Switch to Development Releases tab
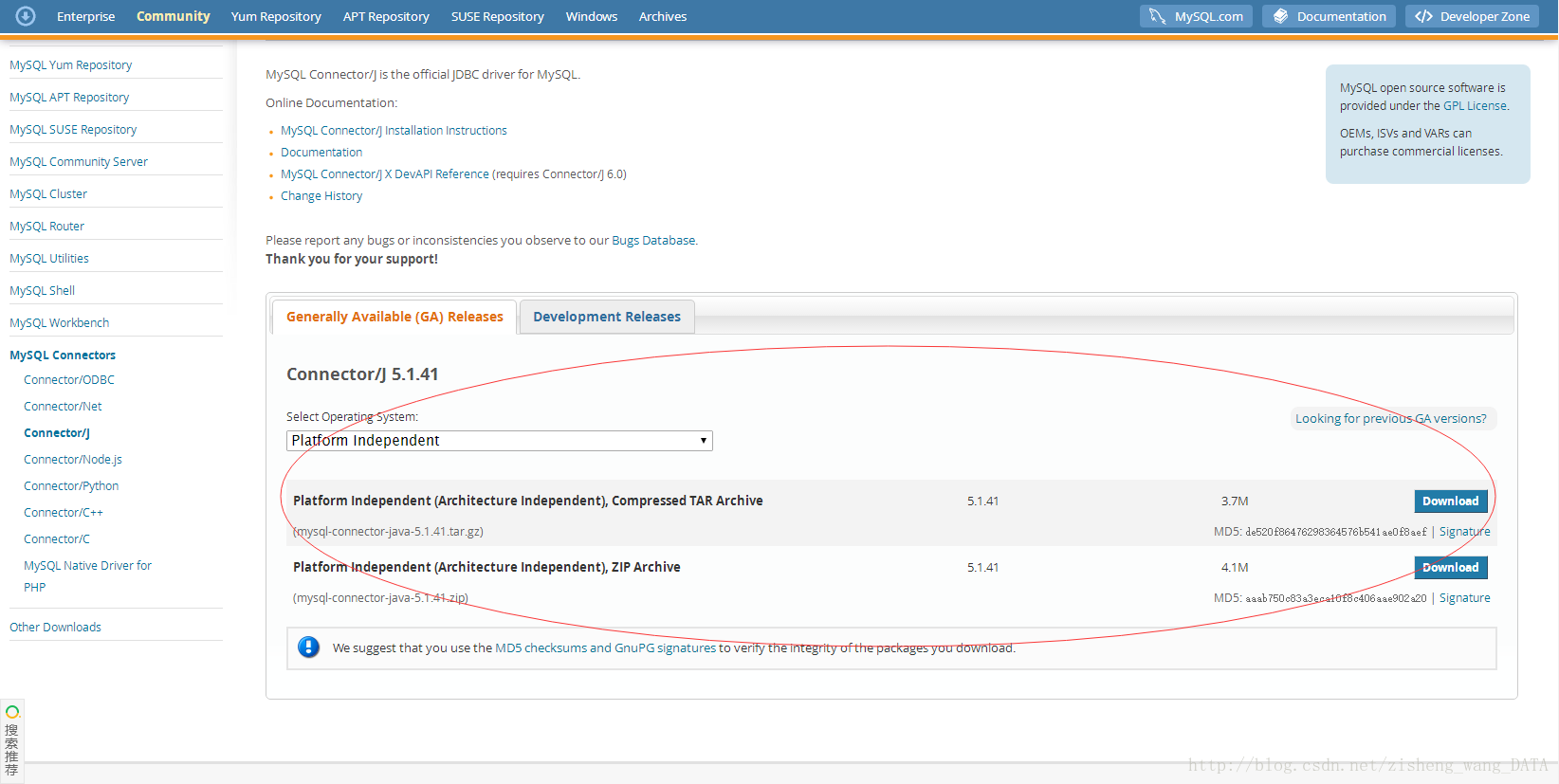This screenshot has width=1559, height=784. tap(607, 317)
